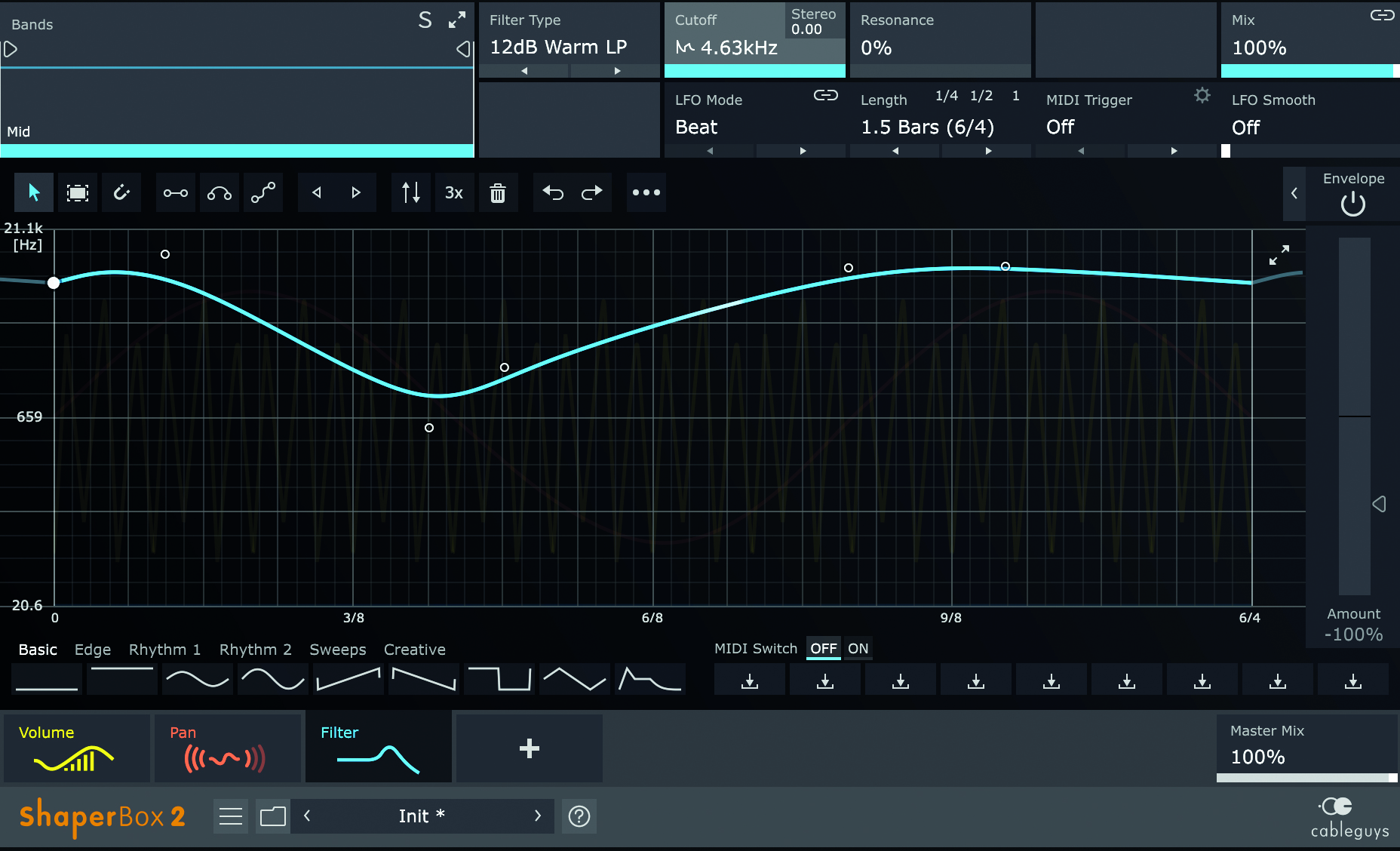Expand the waveform editor to fullscreen
Image resolution: width=1400 pixels, height=851 pixels.
click(1279, 255)
